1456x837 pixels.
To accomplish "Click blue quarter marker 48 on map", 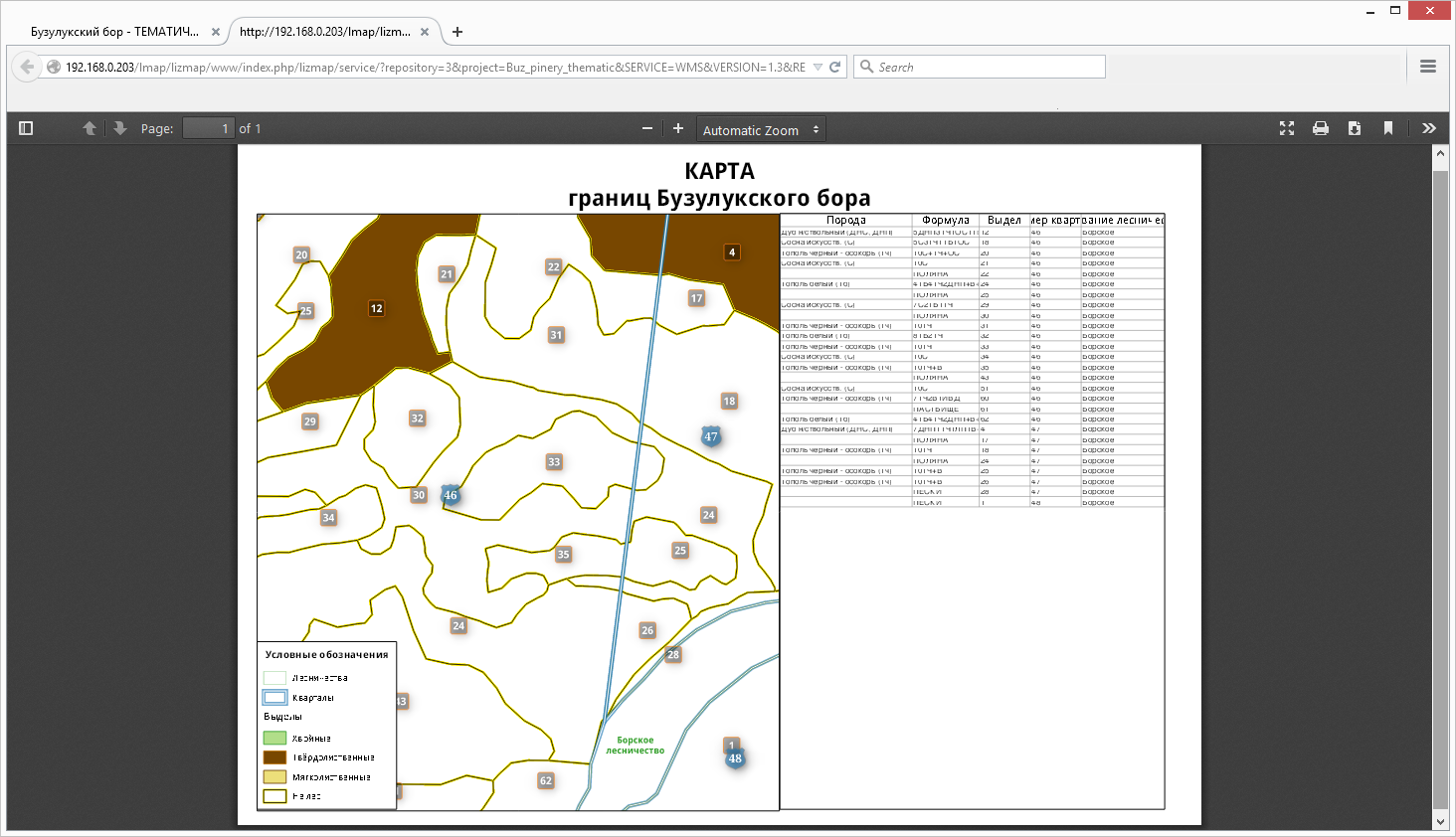I will tap(735, 758).
